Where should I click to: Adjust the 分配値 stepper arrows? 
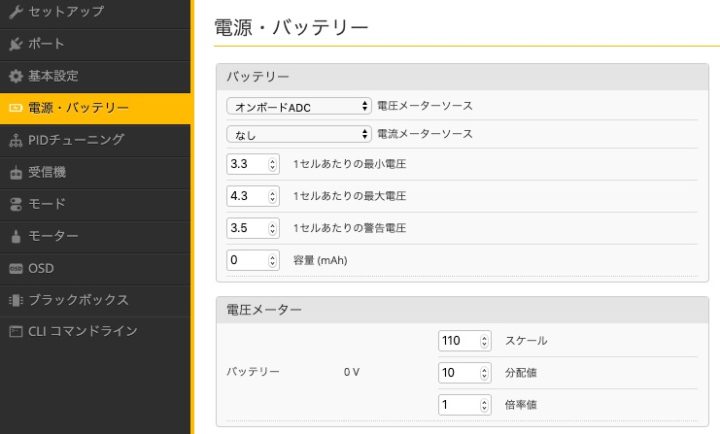(x=485, y=373)
